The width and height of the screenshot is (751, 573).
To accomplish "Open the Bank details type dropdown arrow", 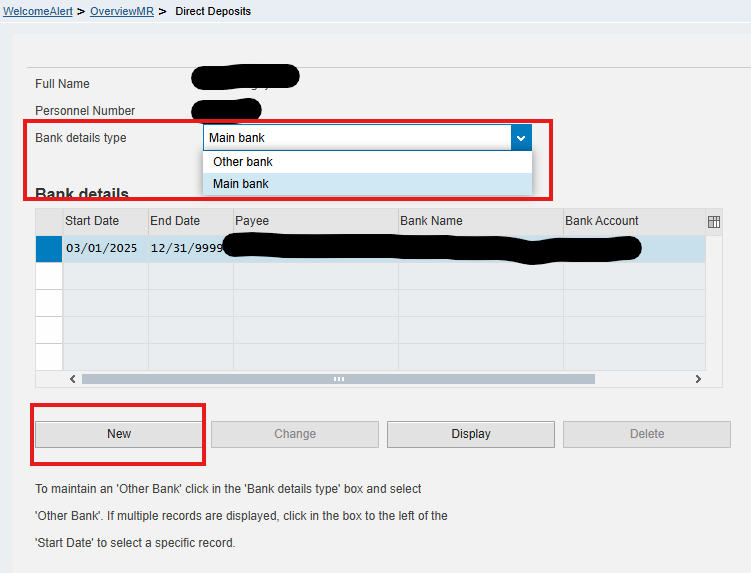I will click(521, 138).
